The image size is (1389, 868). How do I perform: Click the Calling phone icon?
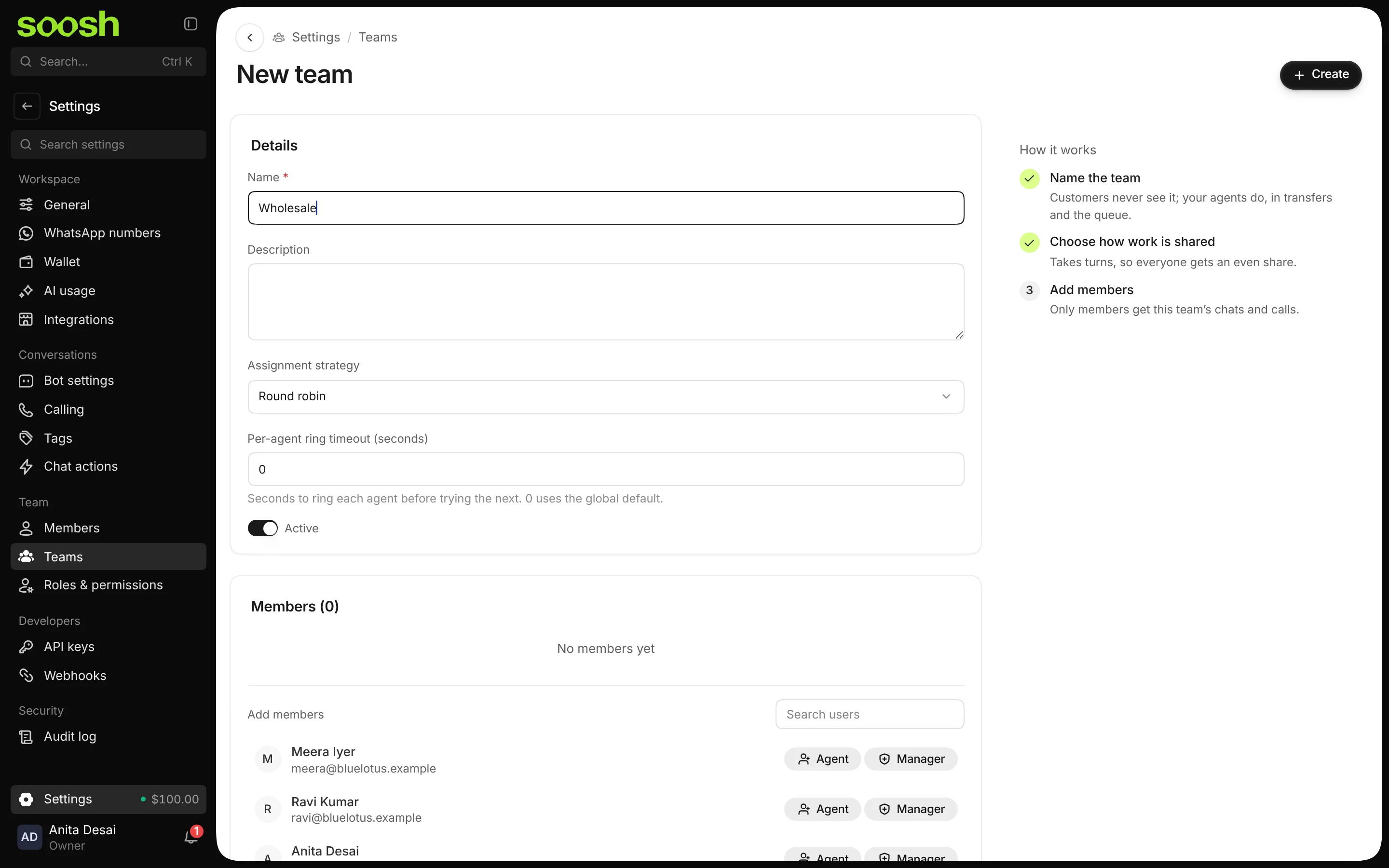click(x=26, y=409)
